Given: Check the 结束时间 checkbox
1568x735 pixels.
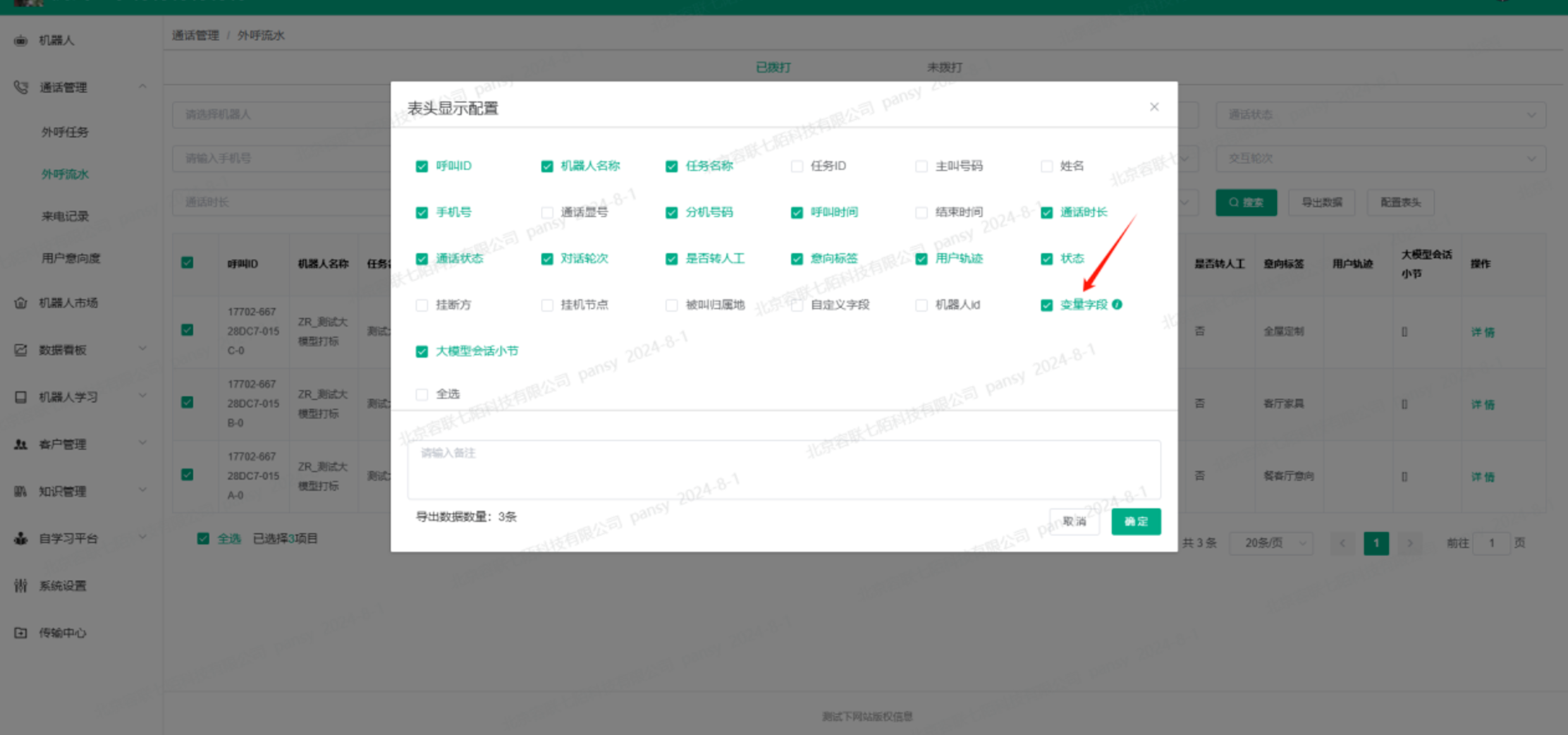Looking at the screenshot, I should (x=921, y=212).
